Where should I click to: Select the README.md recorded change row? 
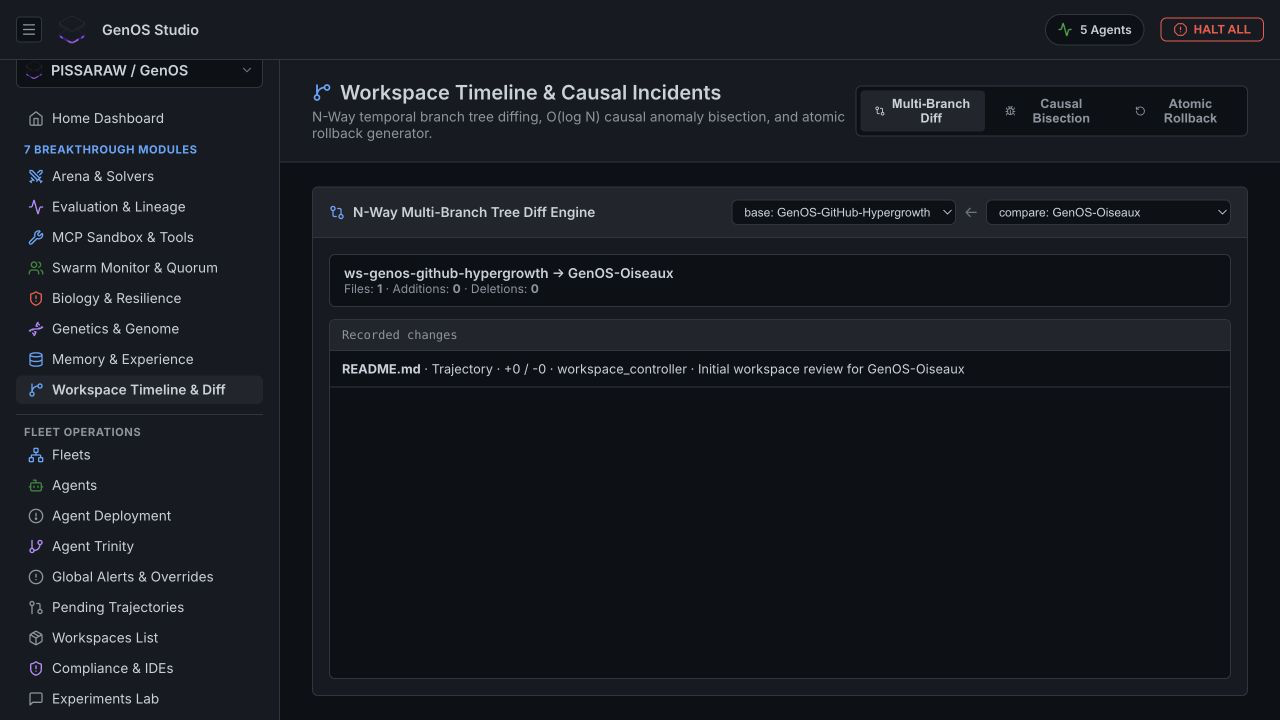780,369
